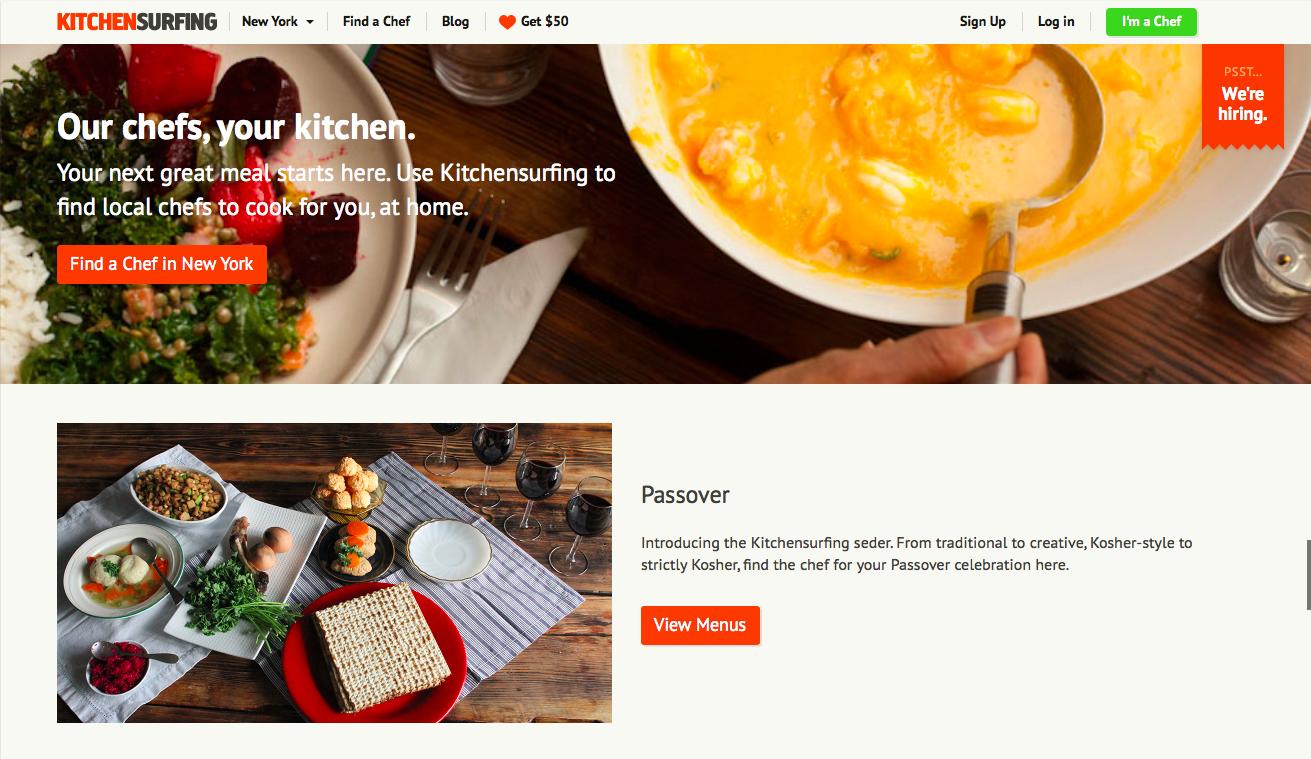Click Find a Chef in New York button
The image size is (1311, 759).
tap(162, 264)
